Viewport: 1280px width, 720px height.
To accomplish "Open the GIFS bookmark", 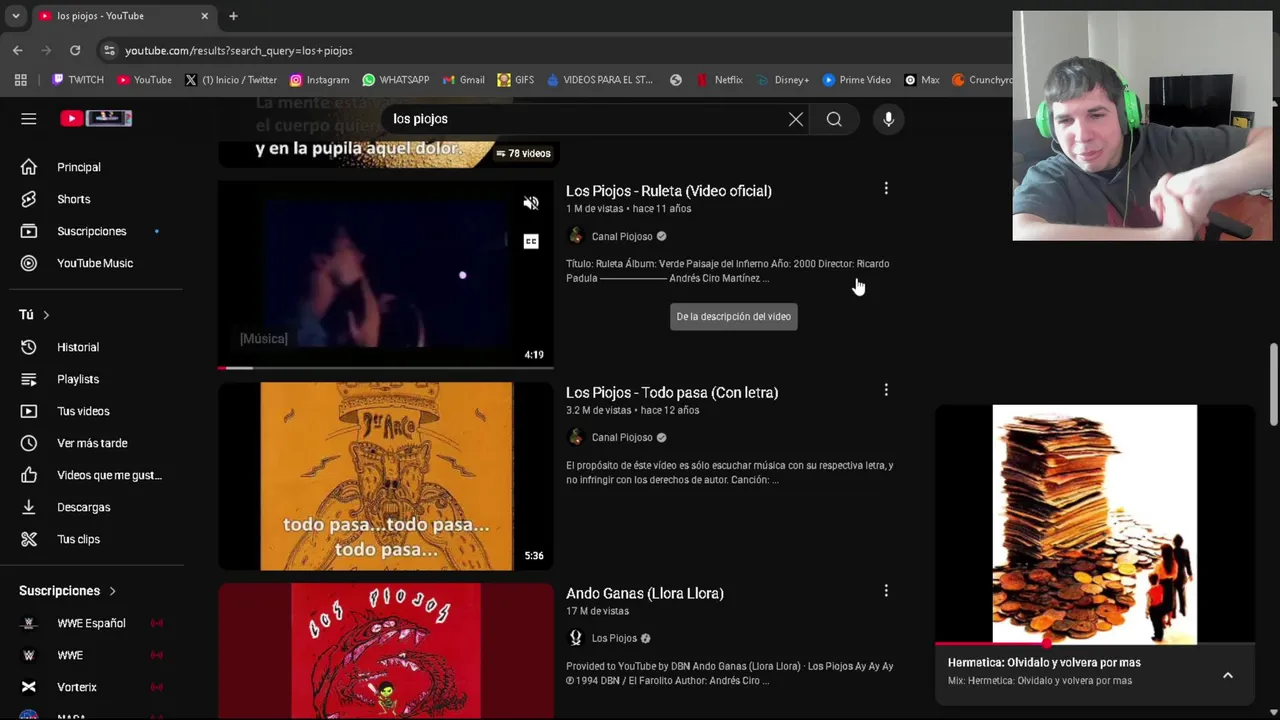I will click(516, 80).
